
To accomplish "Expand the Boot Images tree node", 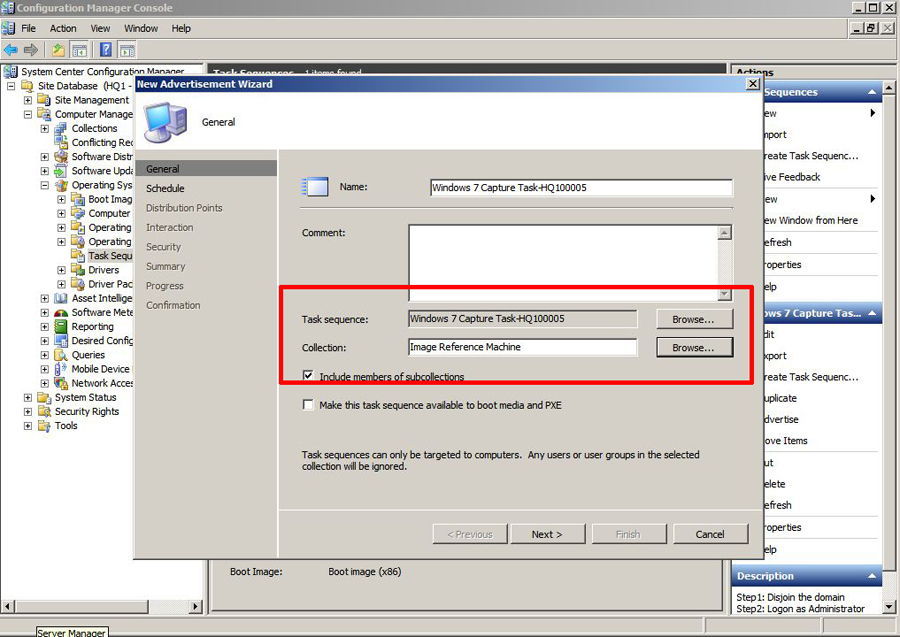I will 61,199.
